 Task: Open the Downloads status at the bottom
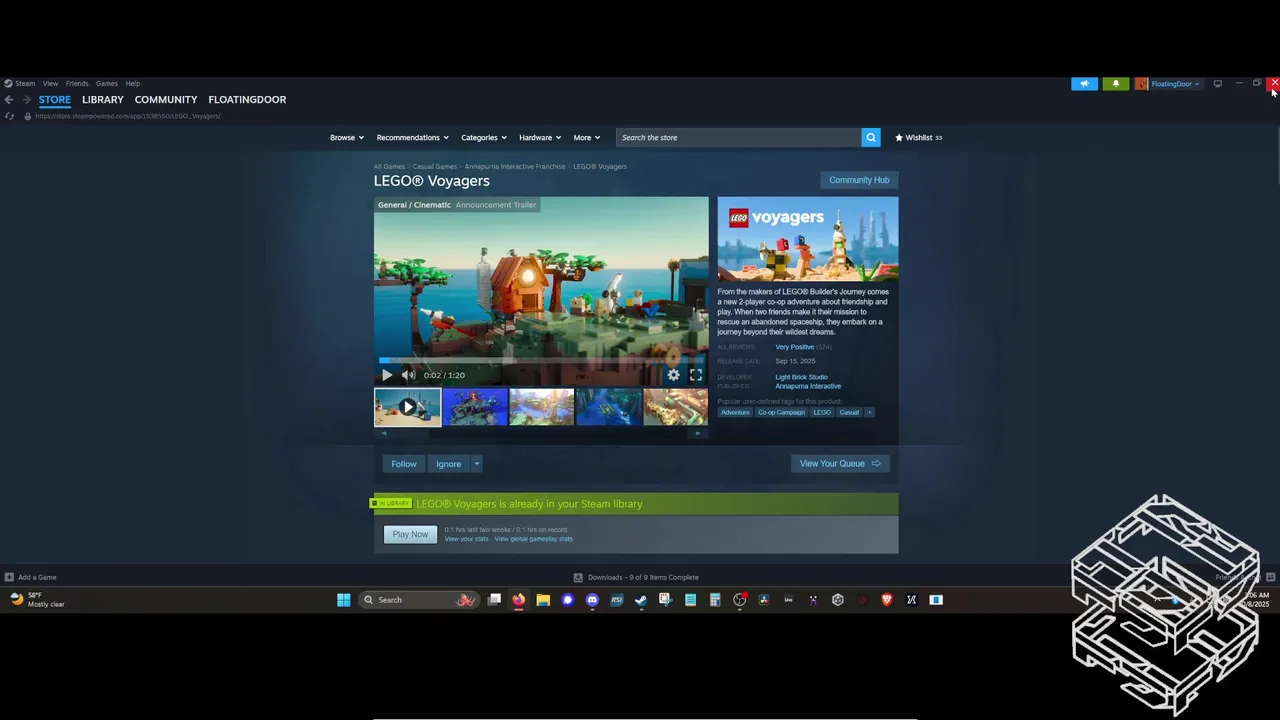coord(636,577)
